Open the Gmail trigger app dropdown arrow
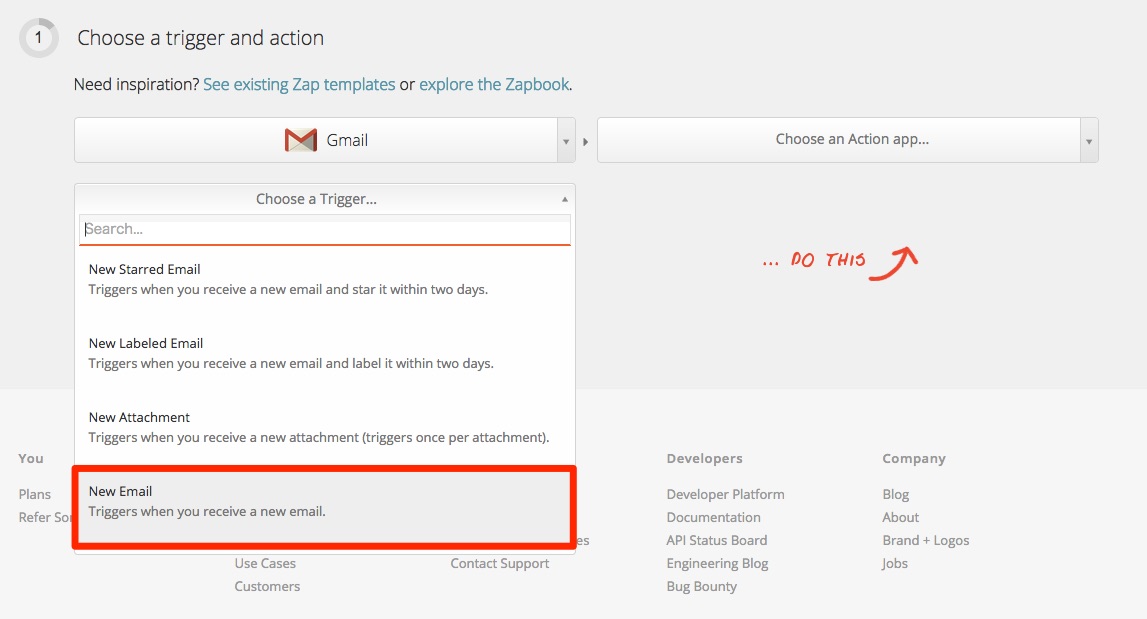The height and width of the screenshot is (619, 1147). point(566,140)
